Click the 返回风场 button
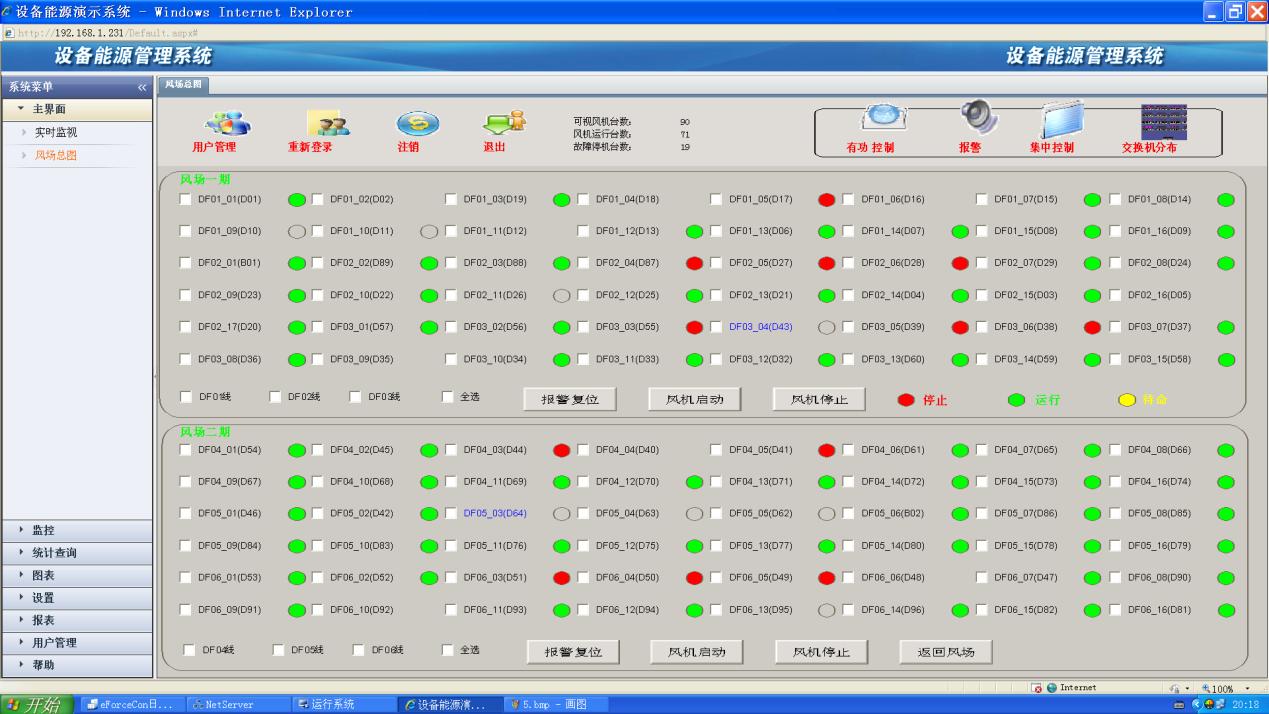The height and width of the screenshot is (714, 1269). point(945,652)
